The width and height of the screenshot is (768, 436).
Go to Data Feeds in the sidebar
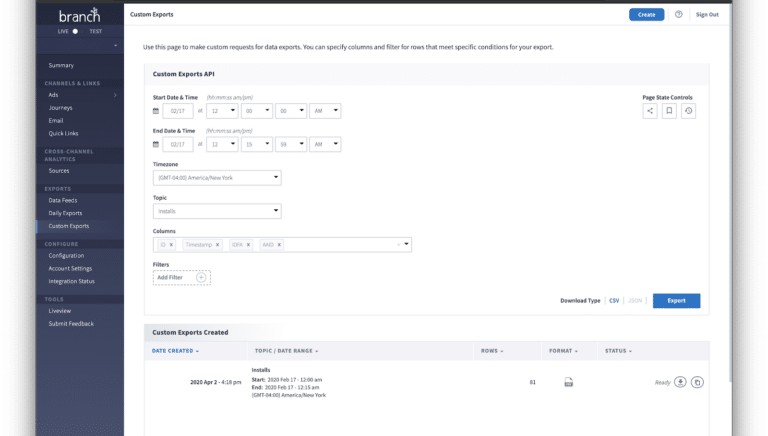point(63,200)
